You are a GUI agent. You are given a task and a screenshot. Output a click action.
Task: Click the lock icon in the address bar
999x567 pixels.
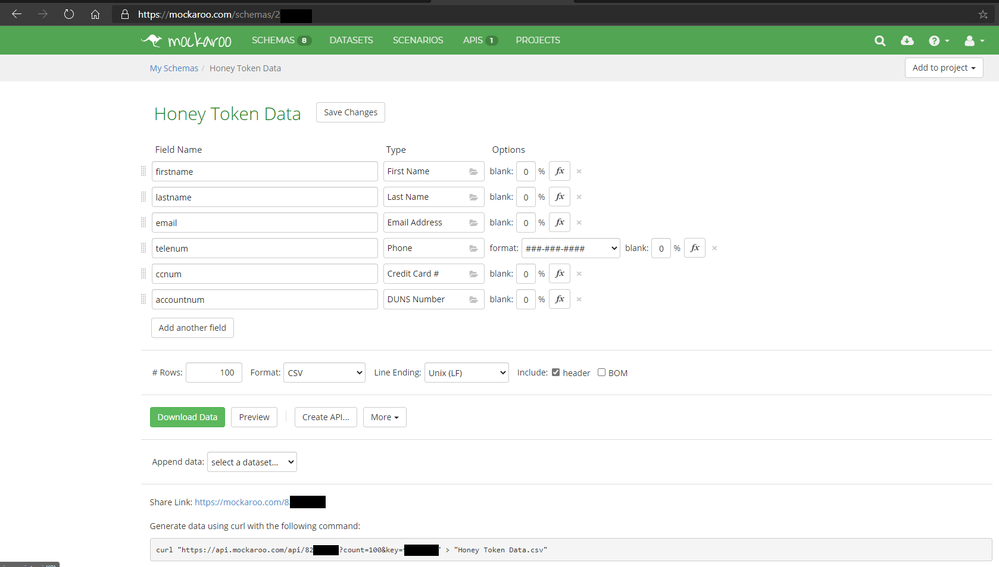(x=125, y=14)
